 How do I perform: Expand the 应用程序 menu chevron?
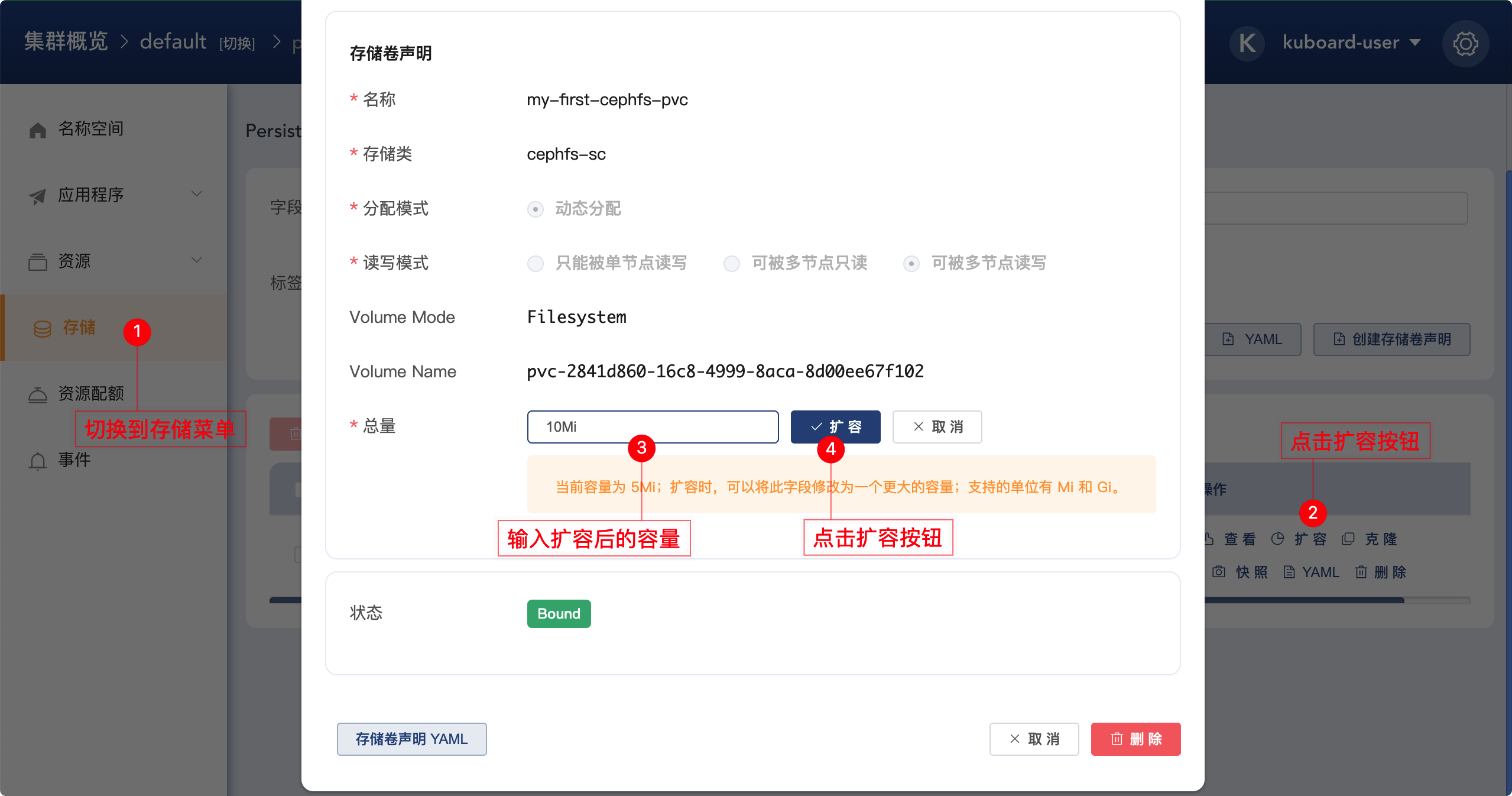tap(197, 194)
